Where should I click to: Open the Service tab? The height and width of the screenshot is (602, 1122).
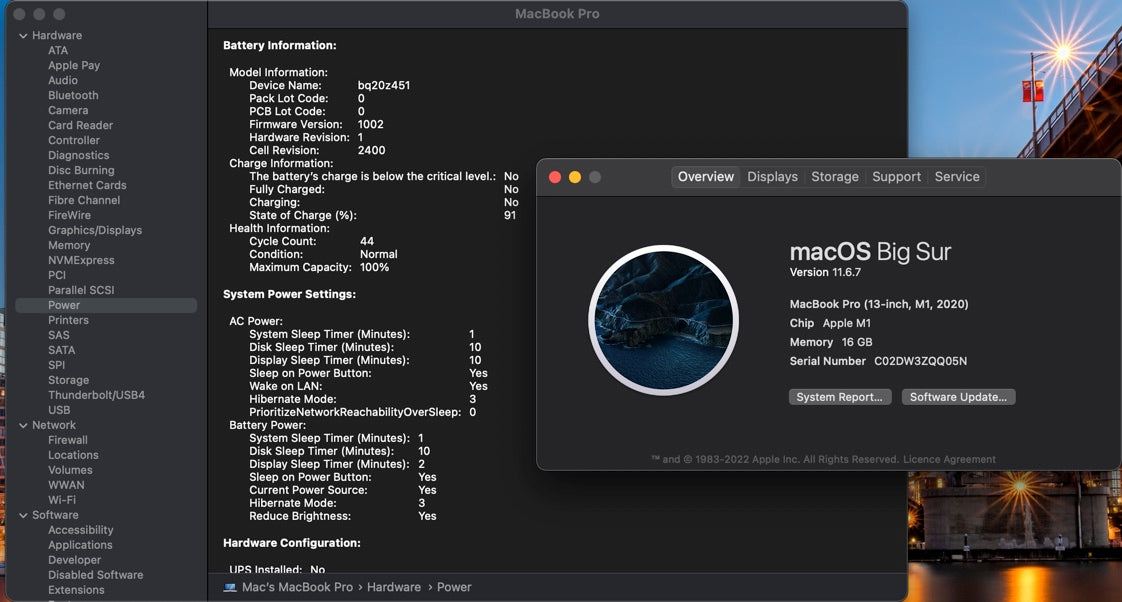tap(957, 176)
